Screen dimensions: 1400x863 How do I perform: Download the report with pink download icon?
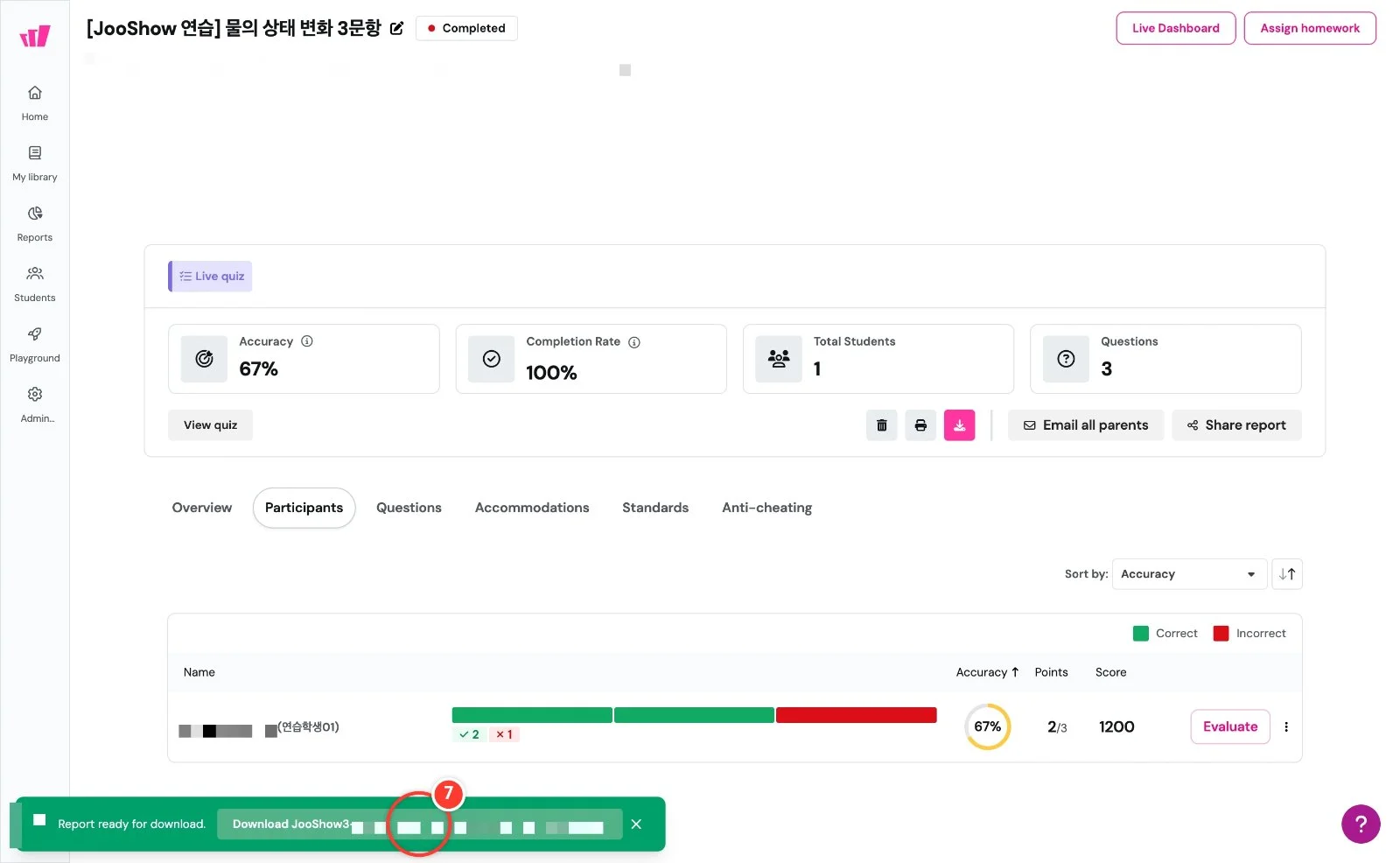tap(959, 425)
